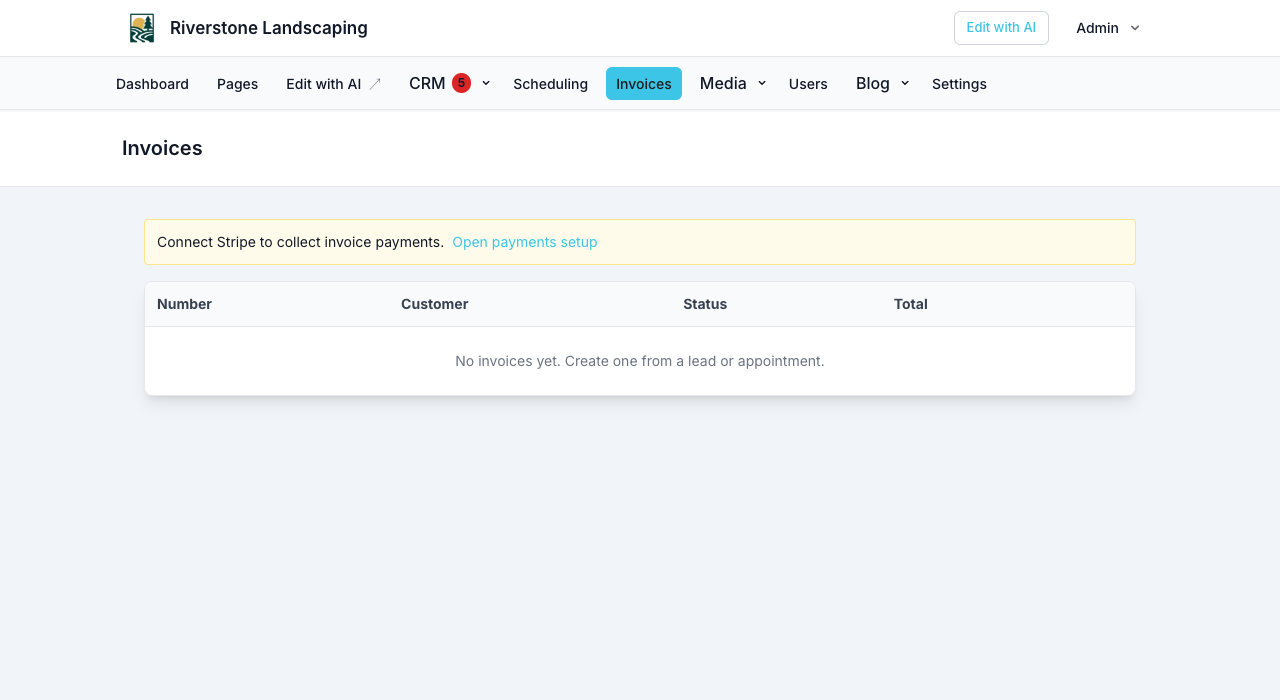Click the Riverstone Landscaping site title
Viewport: 1280px width, 700px height.
point(269,28)
